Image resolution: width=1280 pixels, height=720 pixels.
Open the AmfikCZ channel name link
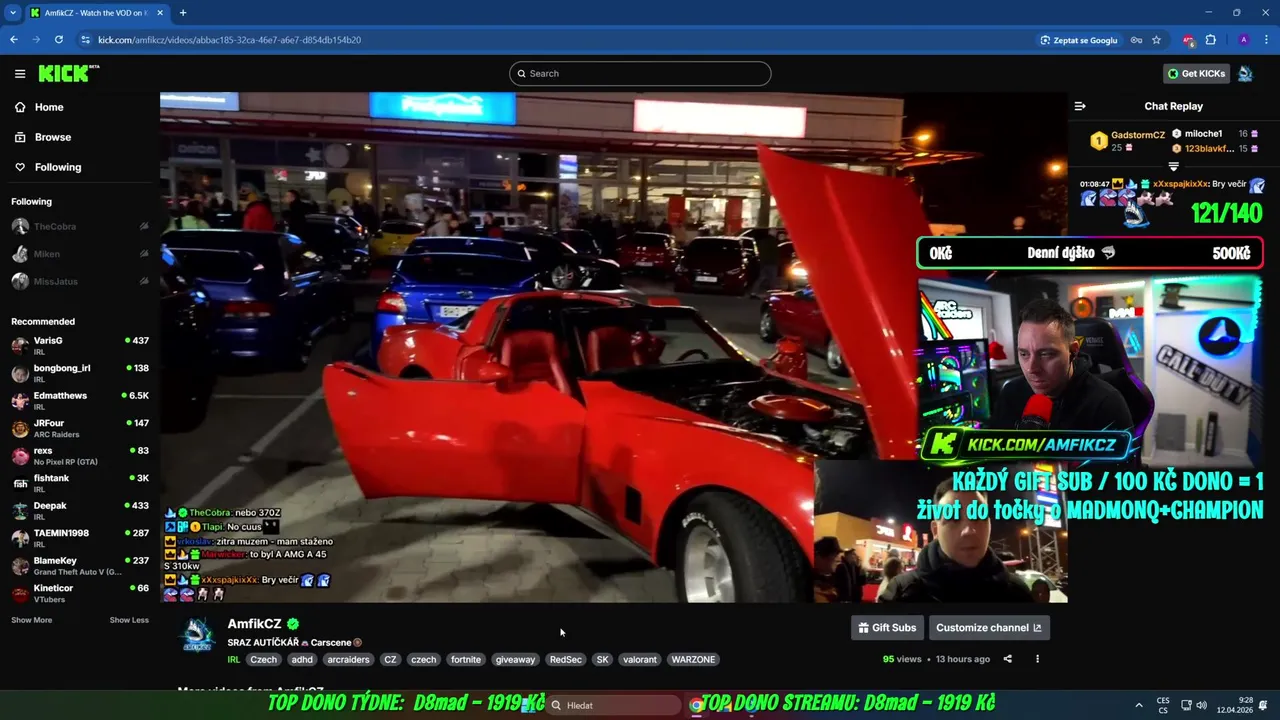point(254,624)
